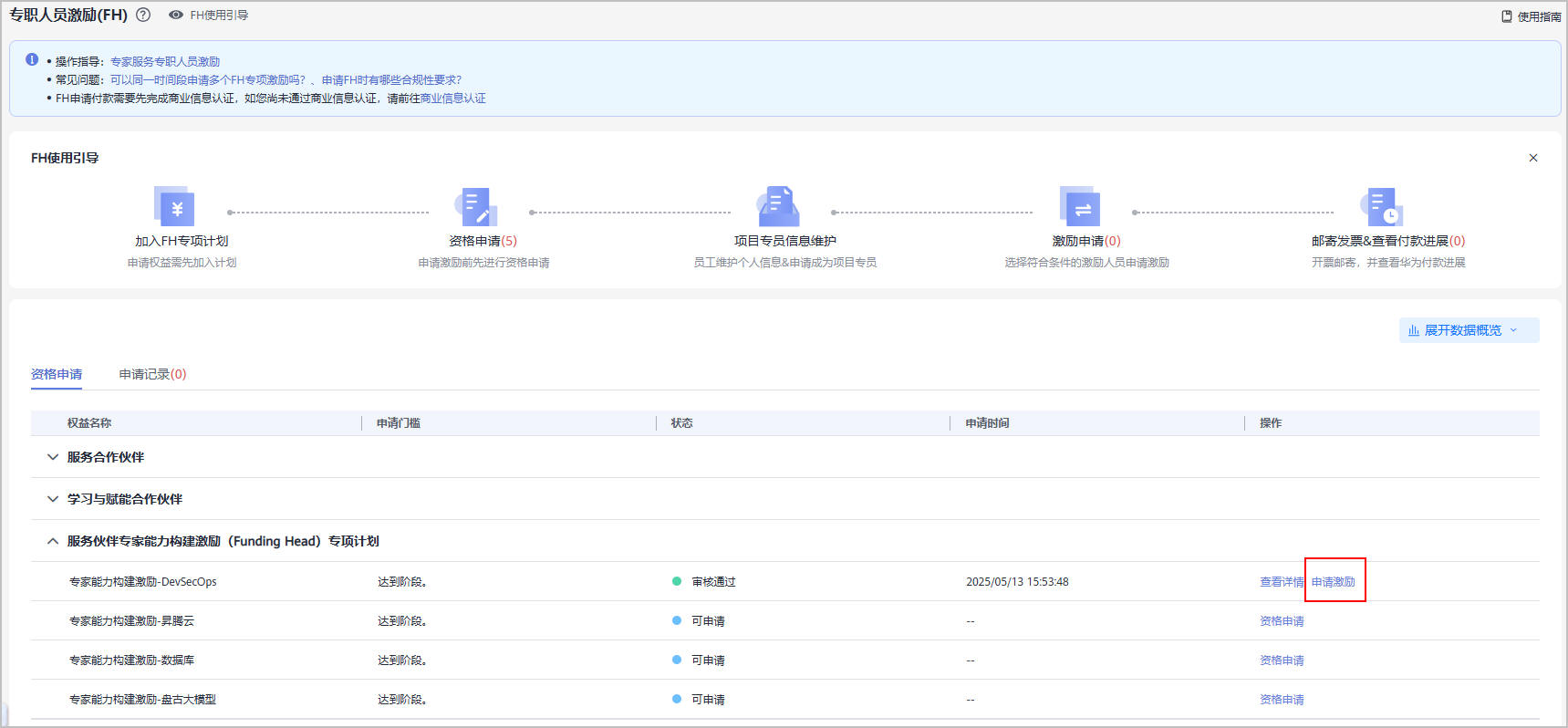
Task: Click 资格申请 for 盘古大模型 row
Action: 1282,700
